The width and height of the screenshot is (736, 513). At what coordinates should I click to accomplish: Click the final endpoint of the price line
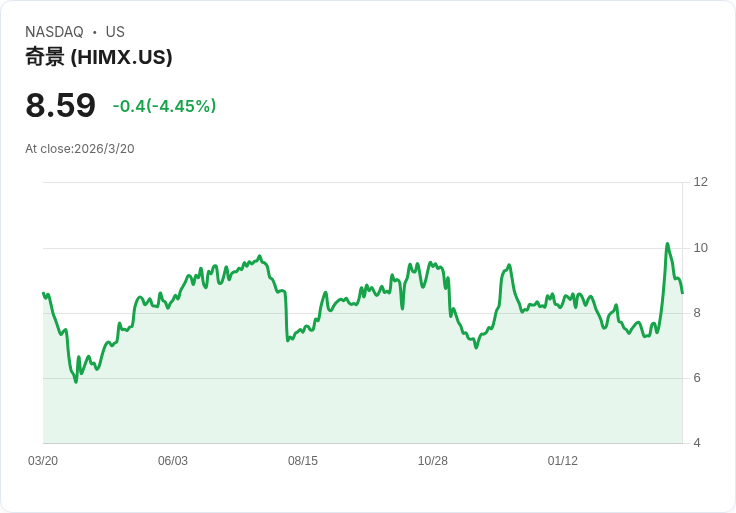click(x=682, y=293)
